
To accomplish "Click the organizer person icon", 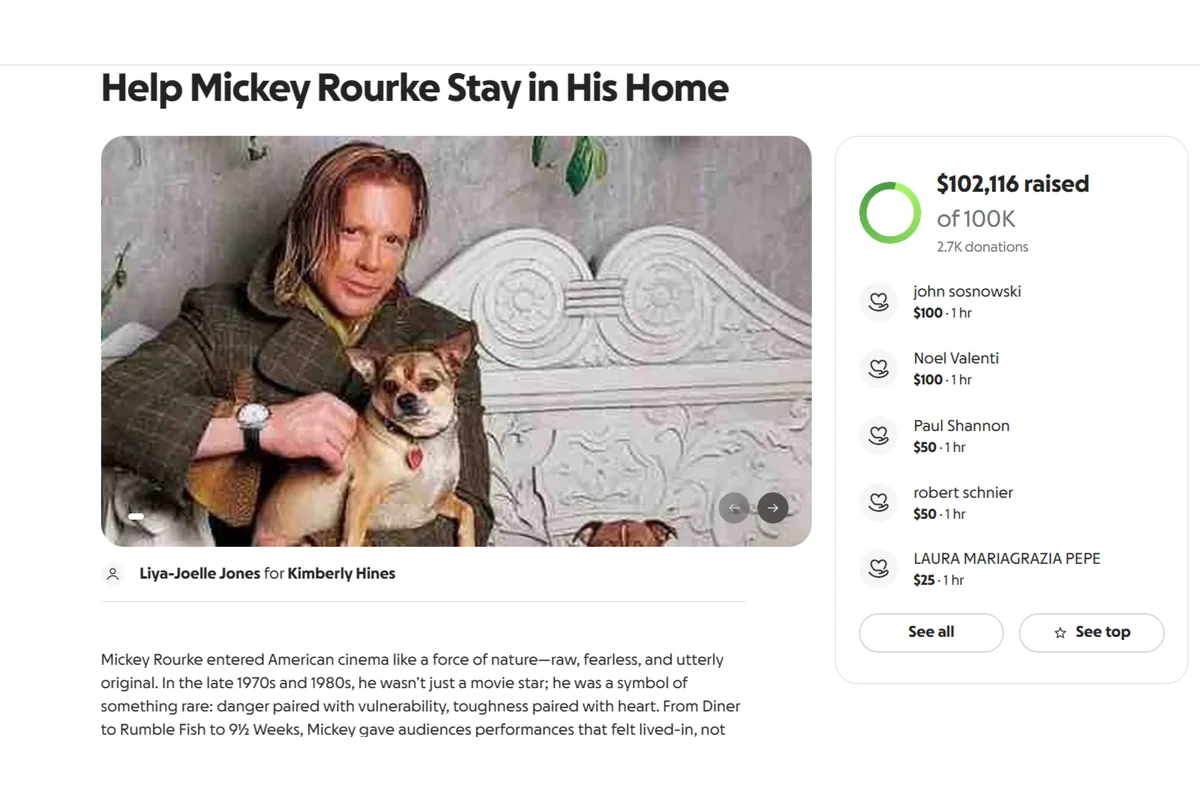I will click(113, 574).
